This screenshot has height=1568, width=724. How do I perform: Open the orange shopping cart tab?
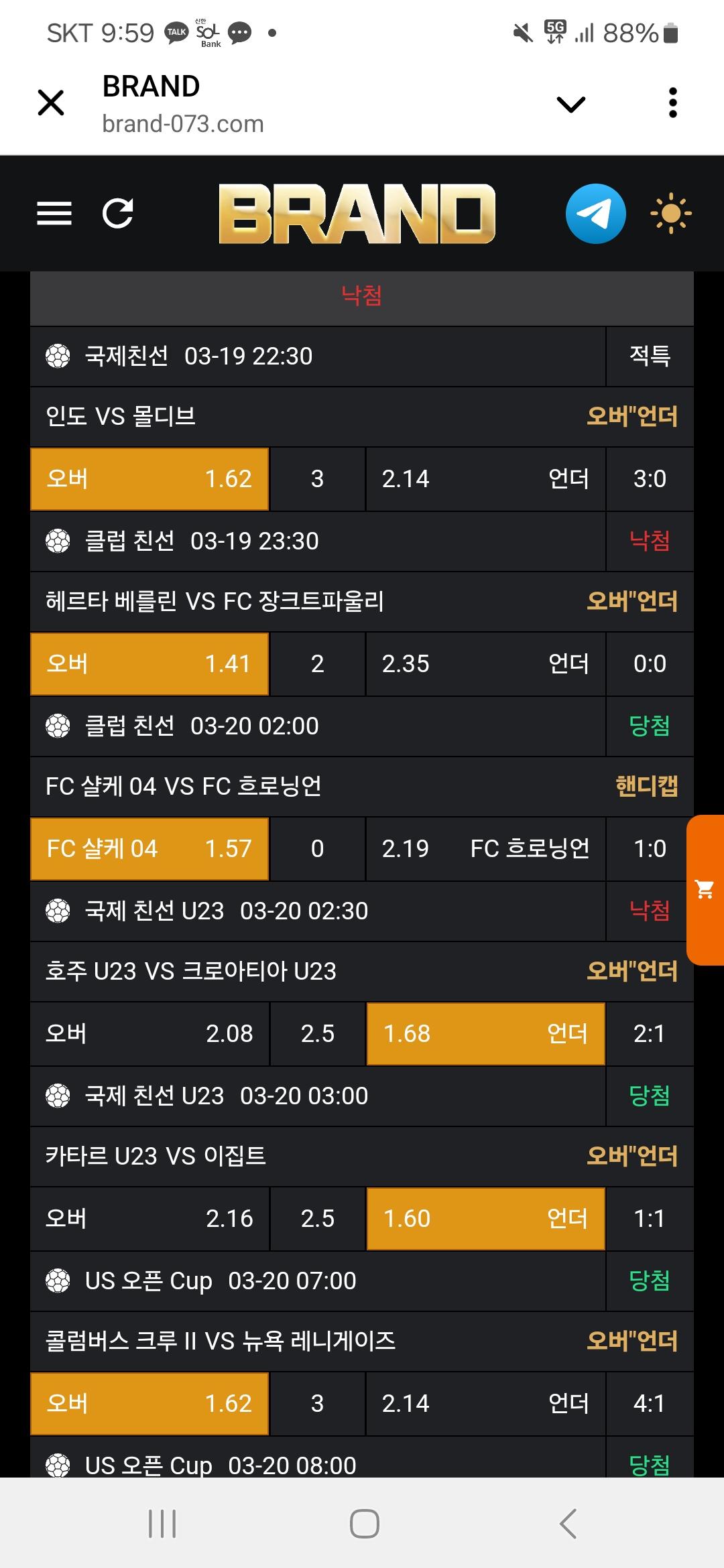click(705, 890)
